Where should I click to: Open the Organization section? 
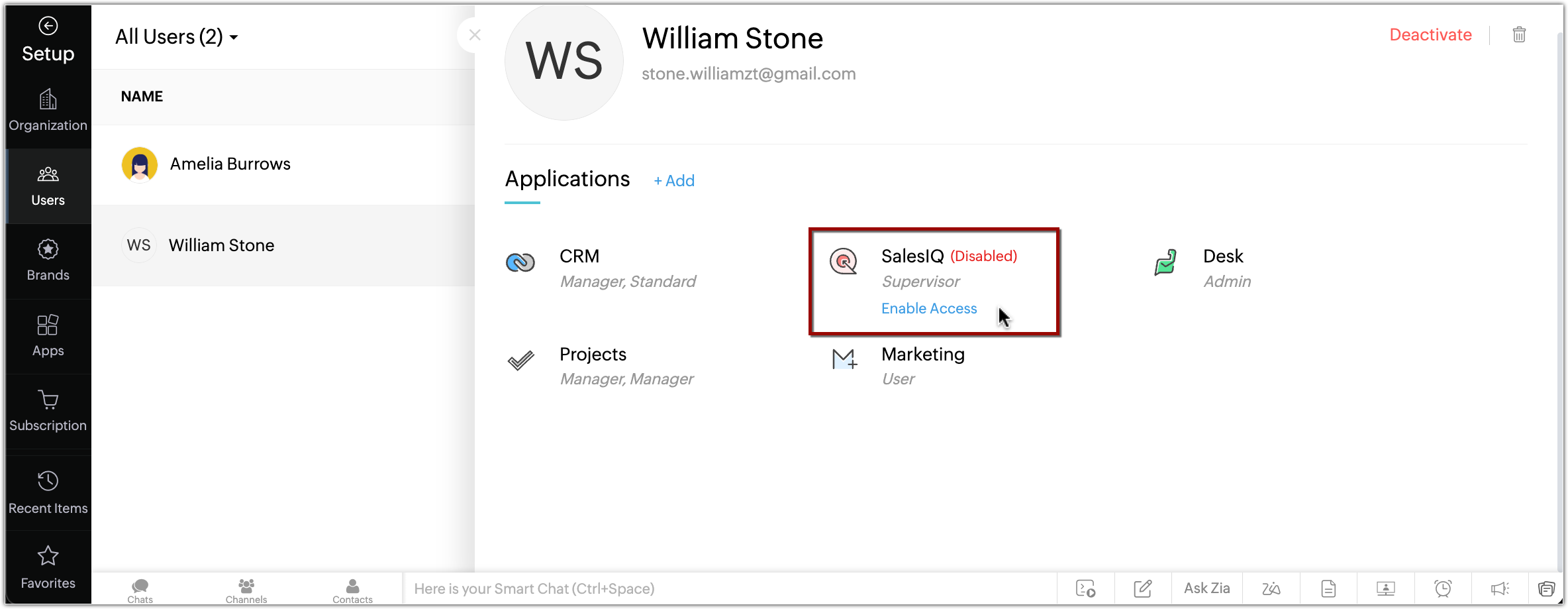point(48,111)
